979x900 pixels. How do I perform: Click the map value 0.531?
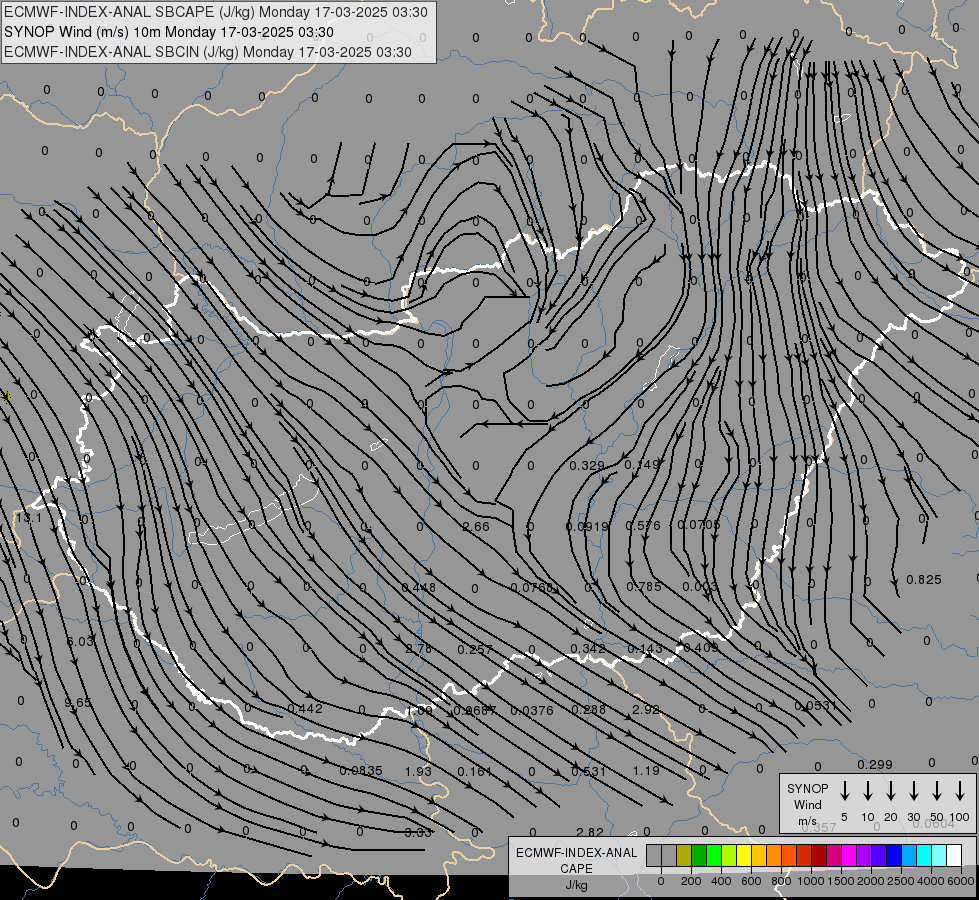[x=588, y=771]
